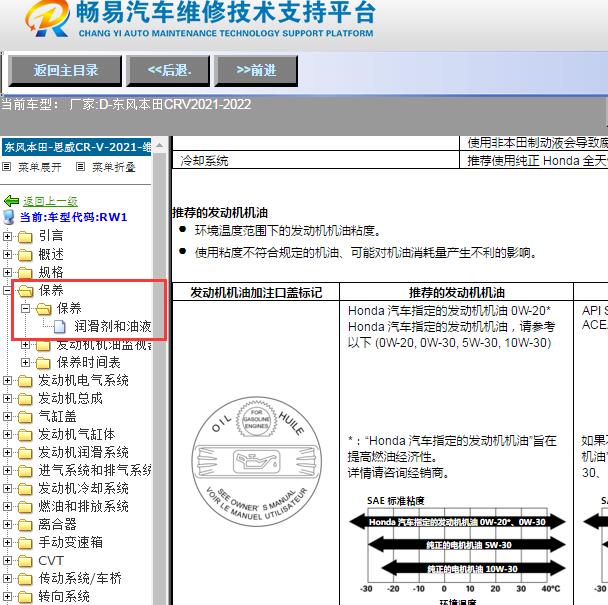Viewport: 608px width, 605px height.
Task: Collapse the top-level 保养 node
Action: click(7, 290)
